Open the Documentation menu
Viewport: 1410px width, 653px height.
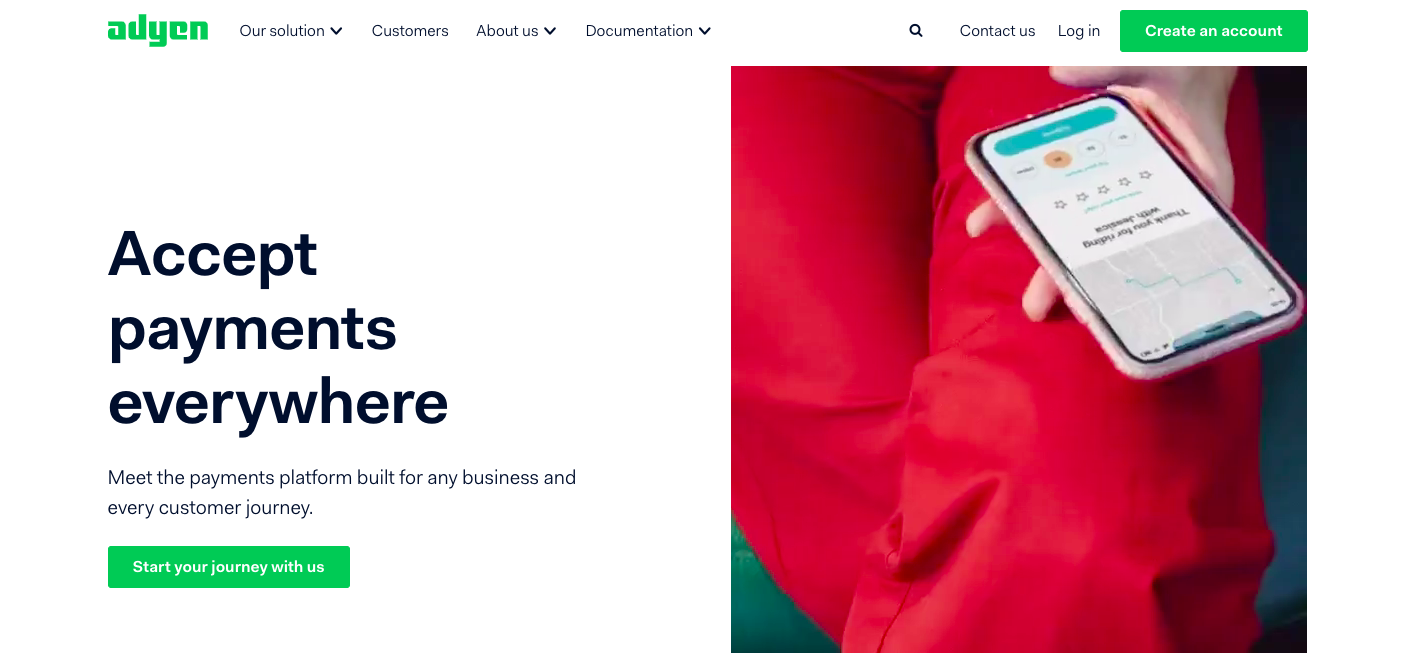click(648, 31)
